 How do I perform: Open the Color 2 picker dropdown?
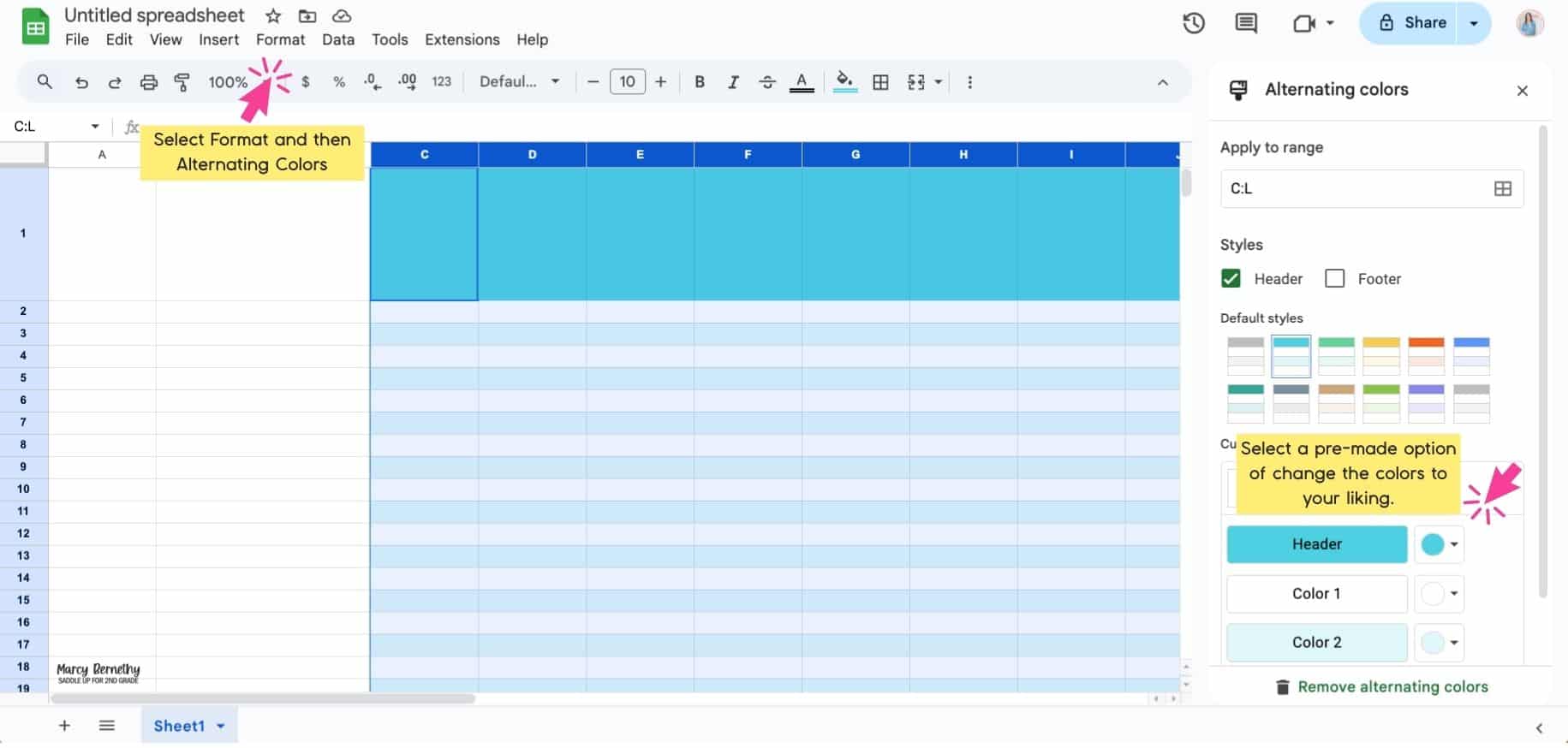[1440, 643]
